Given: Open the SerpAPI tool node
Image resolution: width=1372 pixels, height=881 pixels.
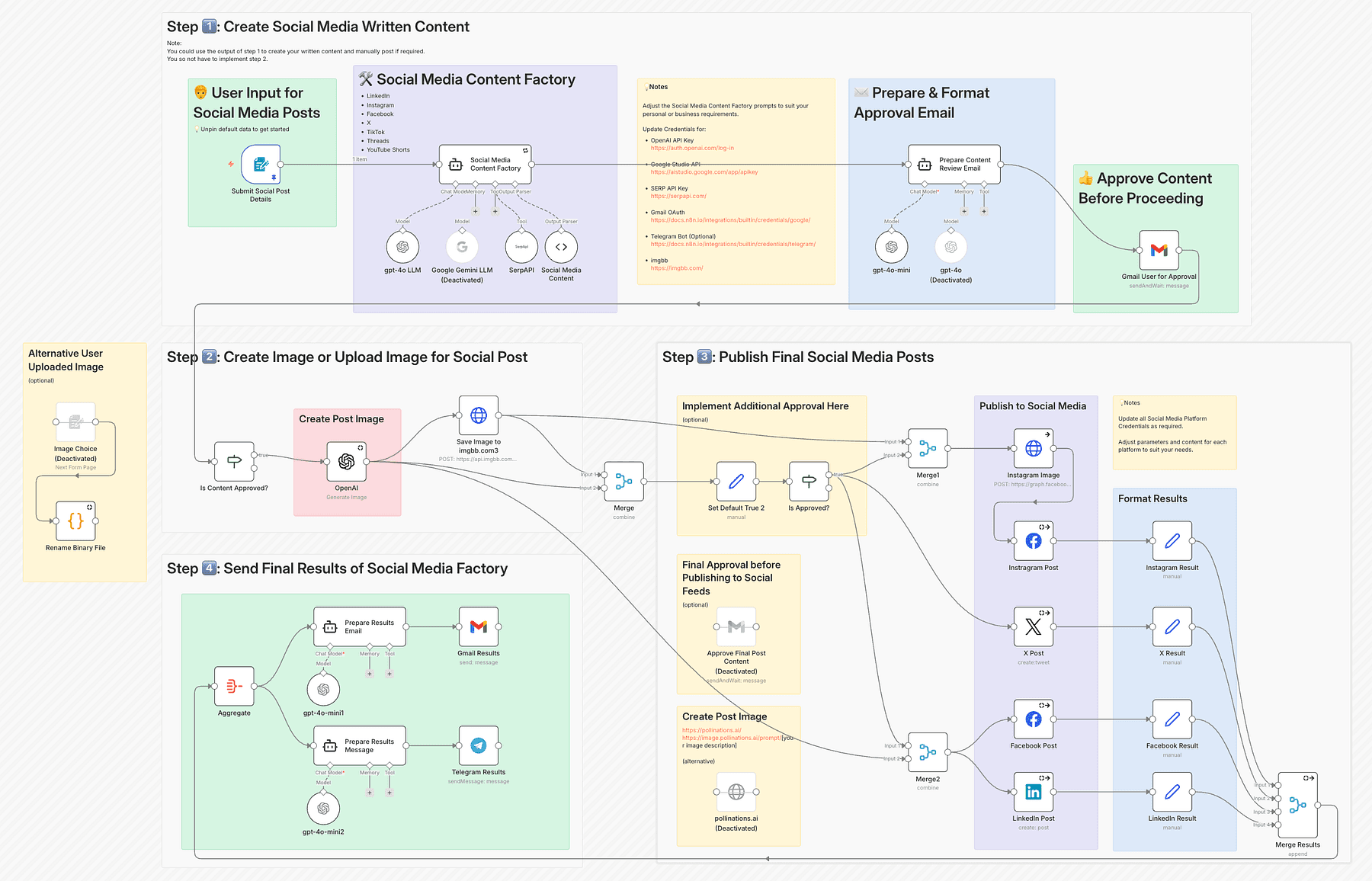Looking at the screenshot, I should (x=521, y=247).
